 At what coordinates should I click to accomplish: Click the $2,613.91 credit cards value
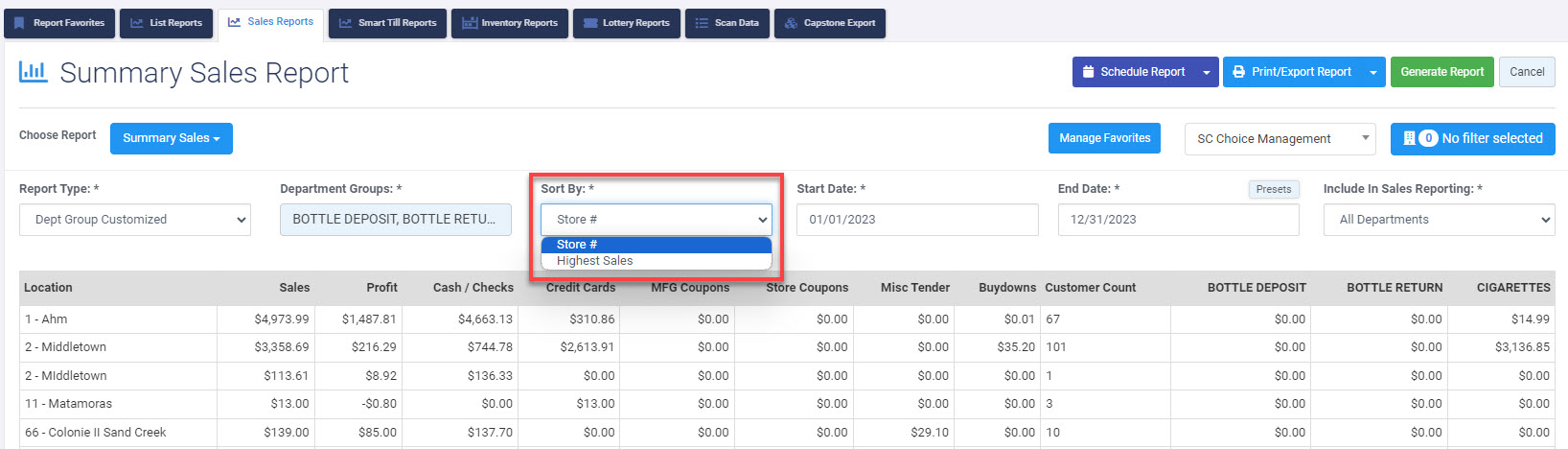(587, 347)
